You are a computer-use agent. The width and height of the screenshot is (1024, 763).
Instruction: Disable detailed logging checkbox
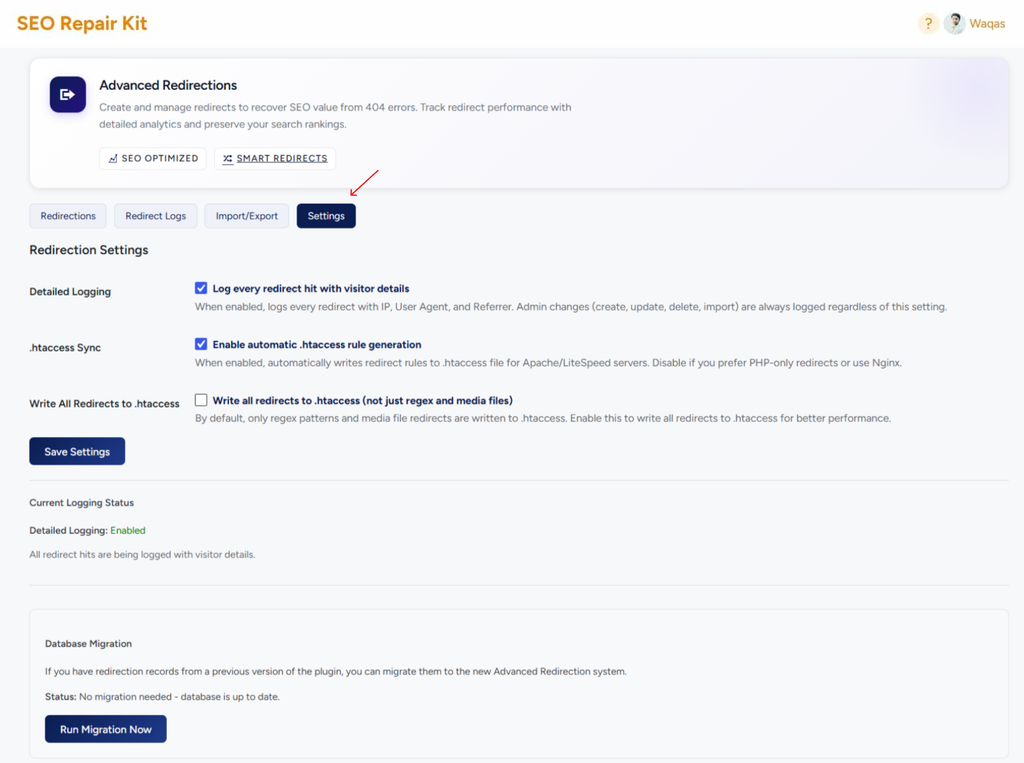click(x=201, y=288)
